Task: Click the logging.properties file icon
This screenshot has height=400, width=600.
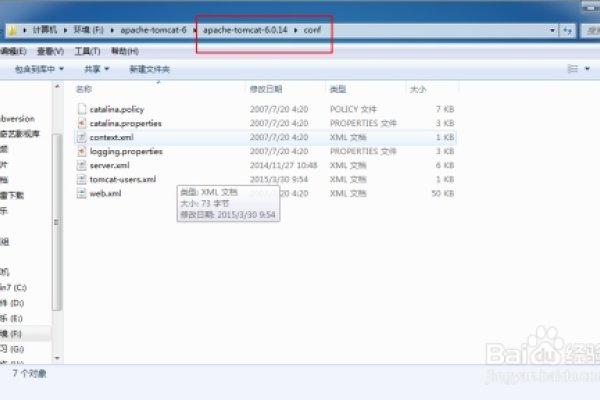Action: [x=82, y=151]
